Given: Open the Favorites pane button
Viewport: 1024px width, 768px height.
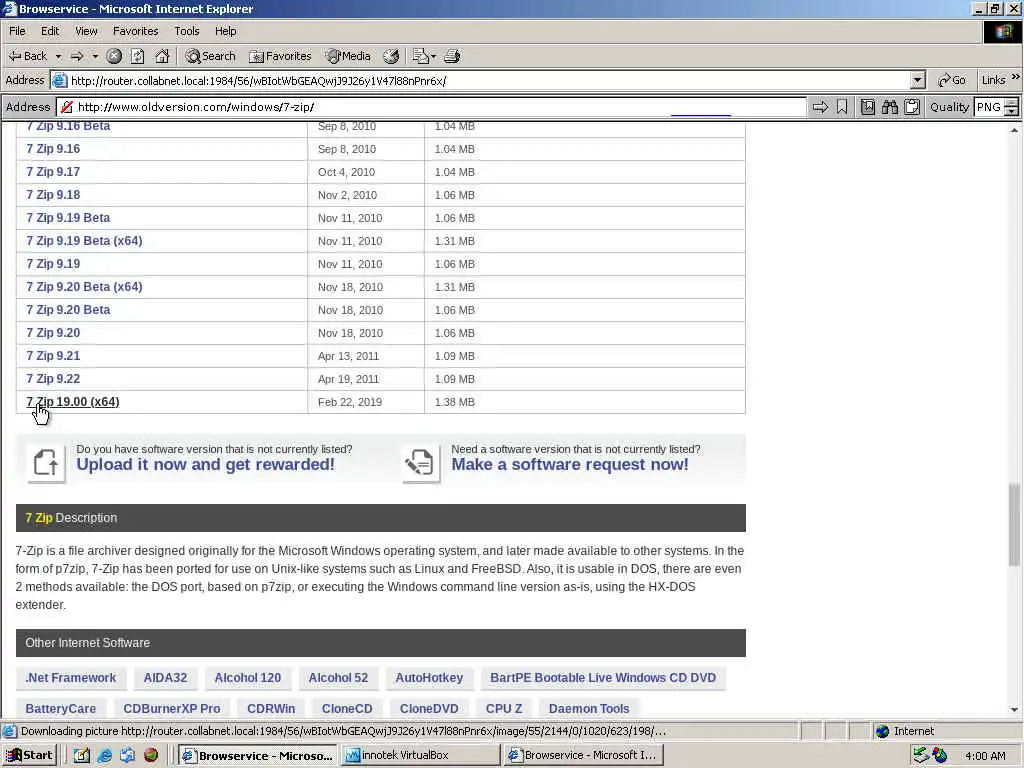Looking at the screenshot, I should (x=280, y=56).
